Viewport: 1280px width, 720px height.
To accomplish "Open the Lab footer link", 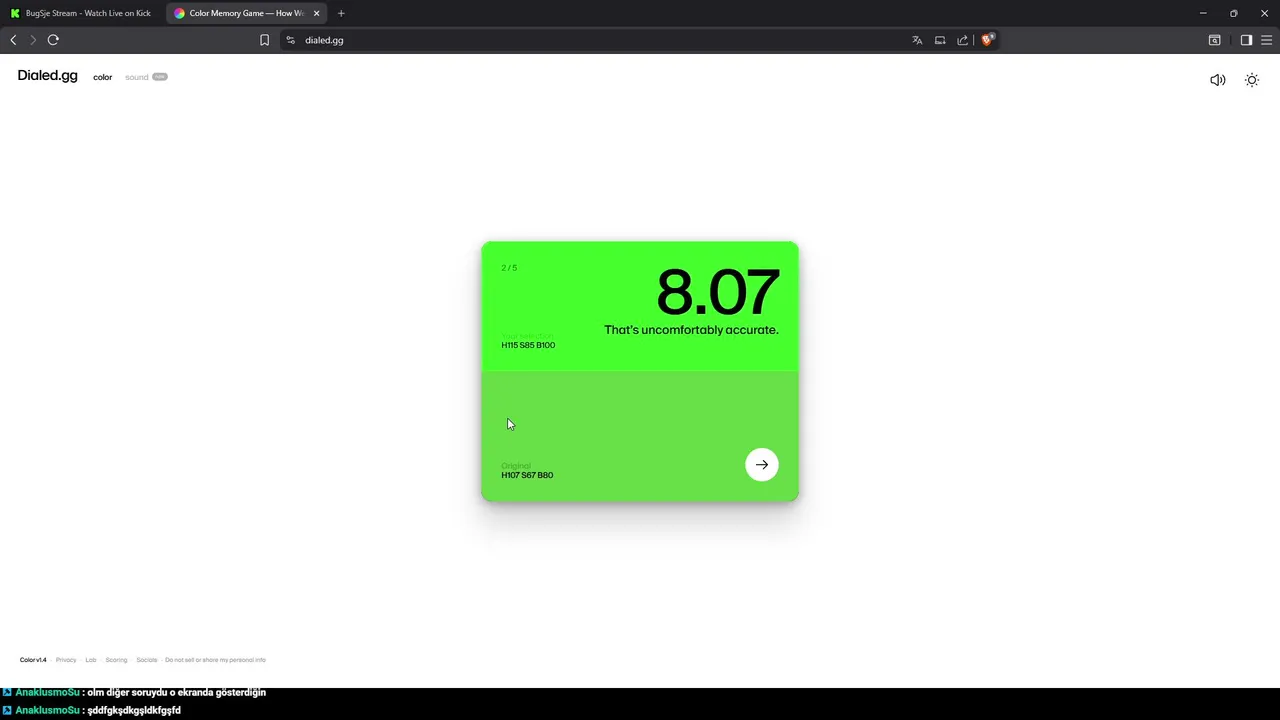I will (x=91, y=660).
